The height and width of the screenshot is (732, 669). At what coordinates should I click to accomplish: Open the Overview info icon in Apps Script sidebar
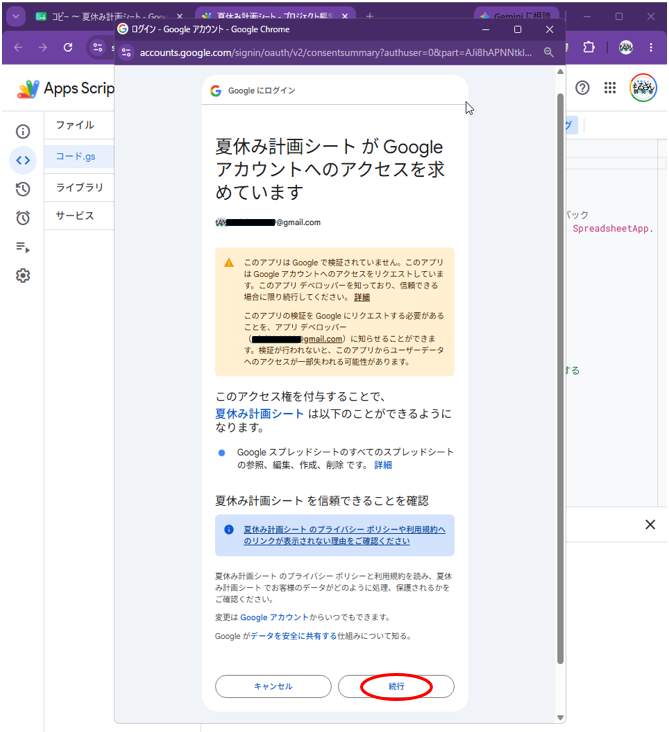[x=23, y=132]
